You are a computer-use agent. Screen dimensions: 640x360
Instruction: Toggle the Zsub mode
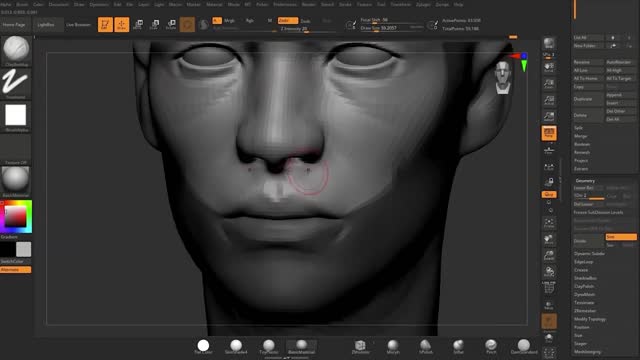[x=305, y=21]
